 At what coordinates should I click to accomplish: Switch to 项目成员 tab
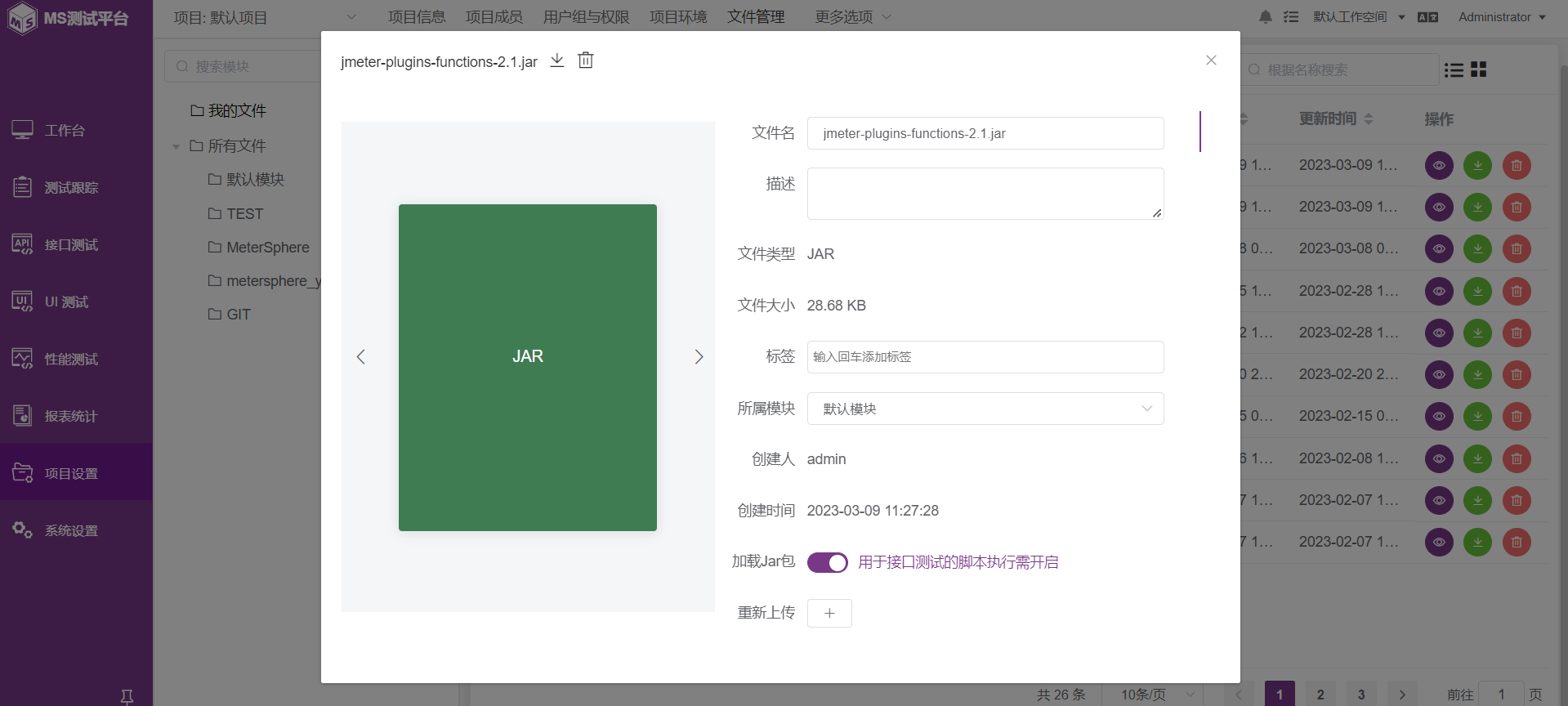point(494,17)
